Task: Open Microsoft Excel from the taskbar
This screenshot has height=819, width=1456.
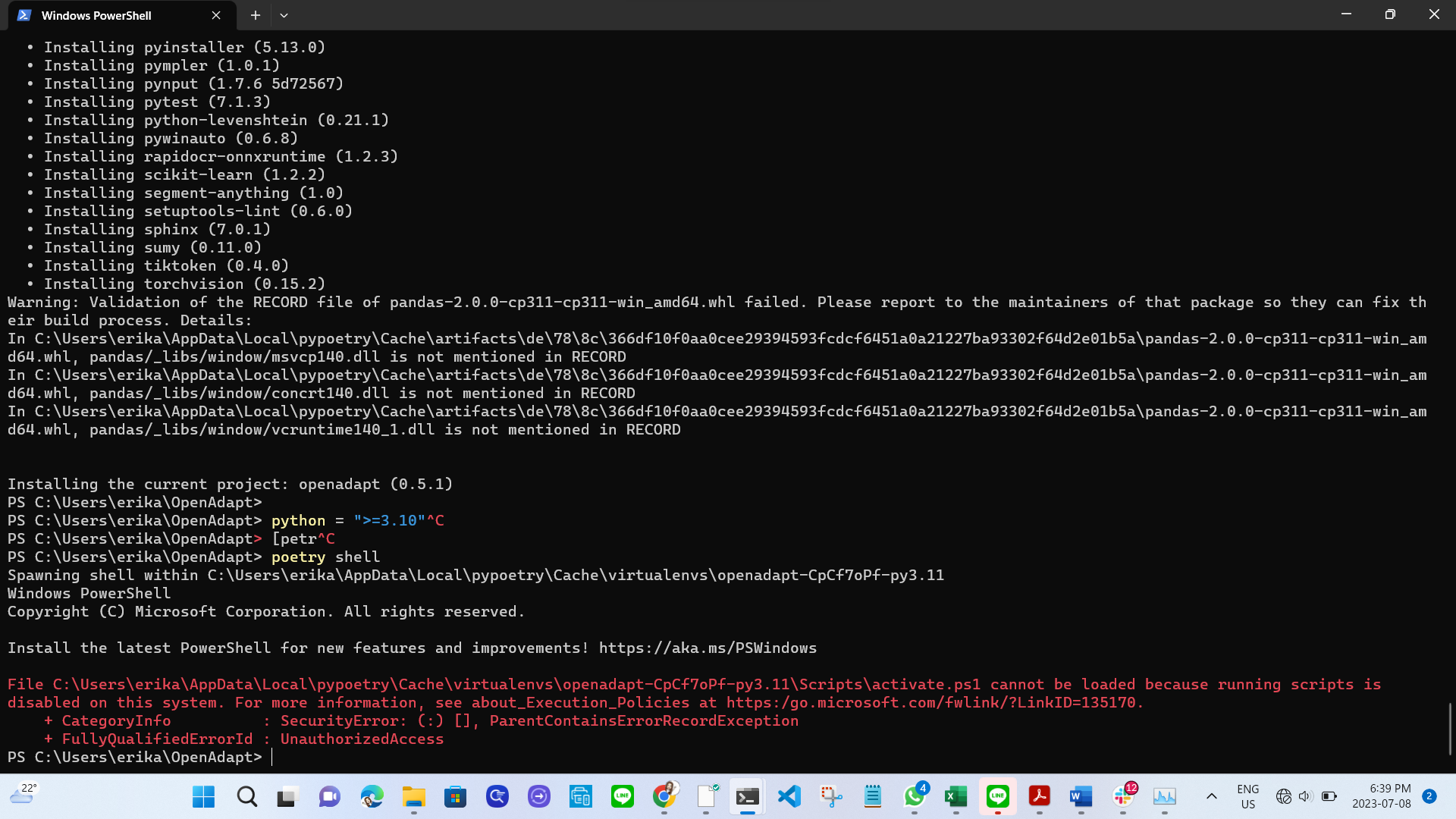Action: click(x=956, y=796)
